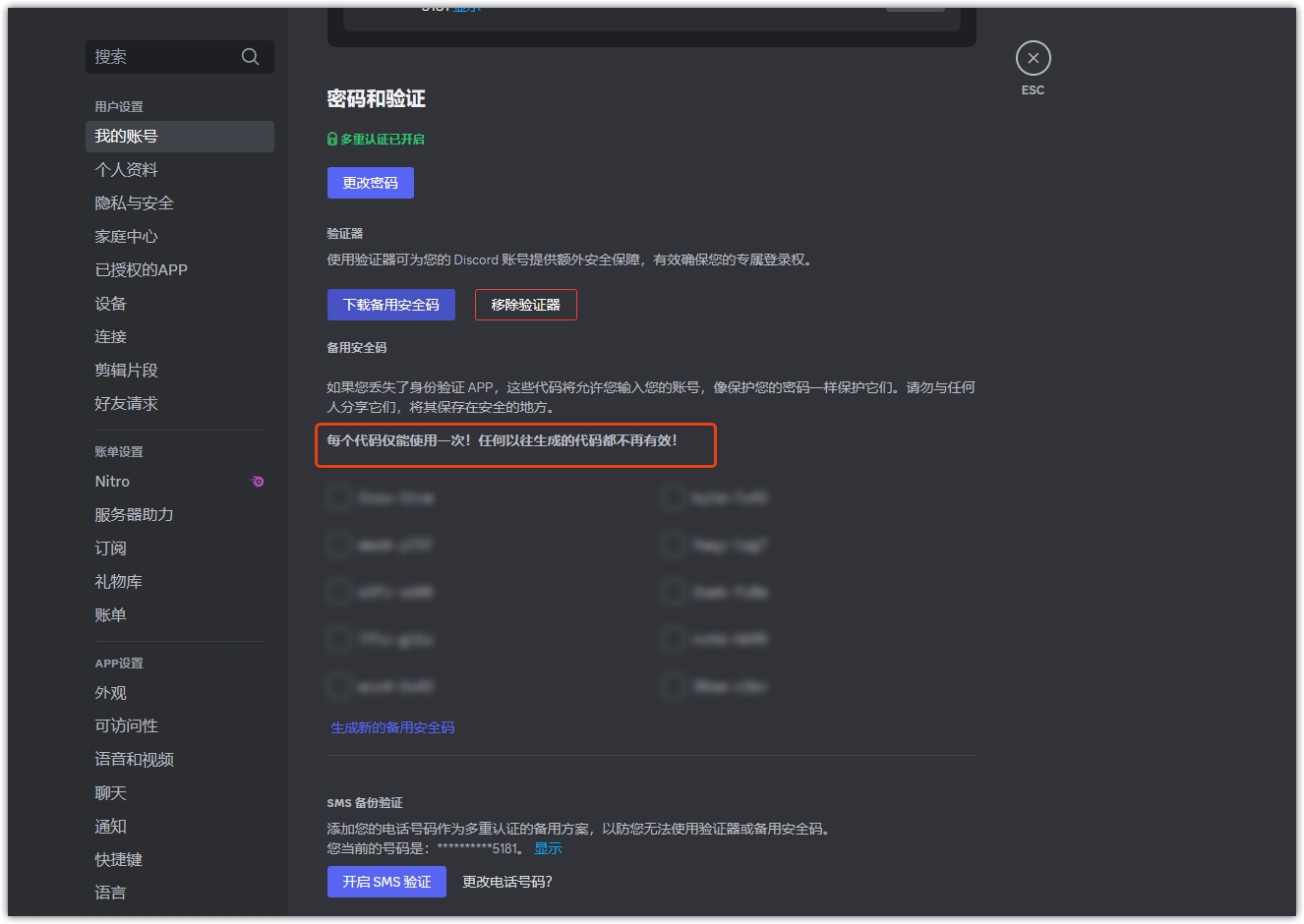This screenshot has height=924, width=1304.
Task: Go to 隐私与安全 settings
Action: pyautogui.click(x=134, y=203)
